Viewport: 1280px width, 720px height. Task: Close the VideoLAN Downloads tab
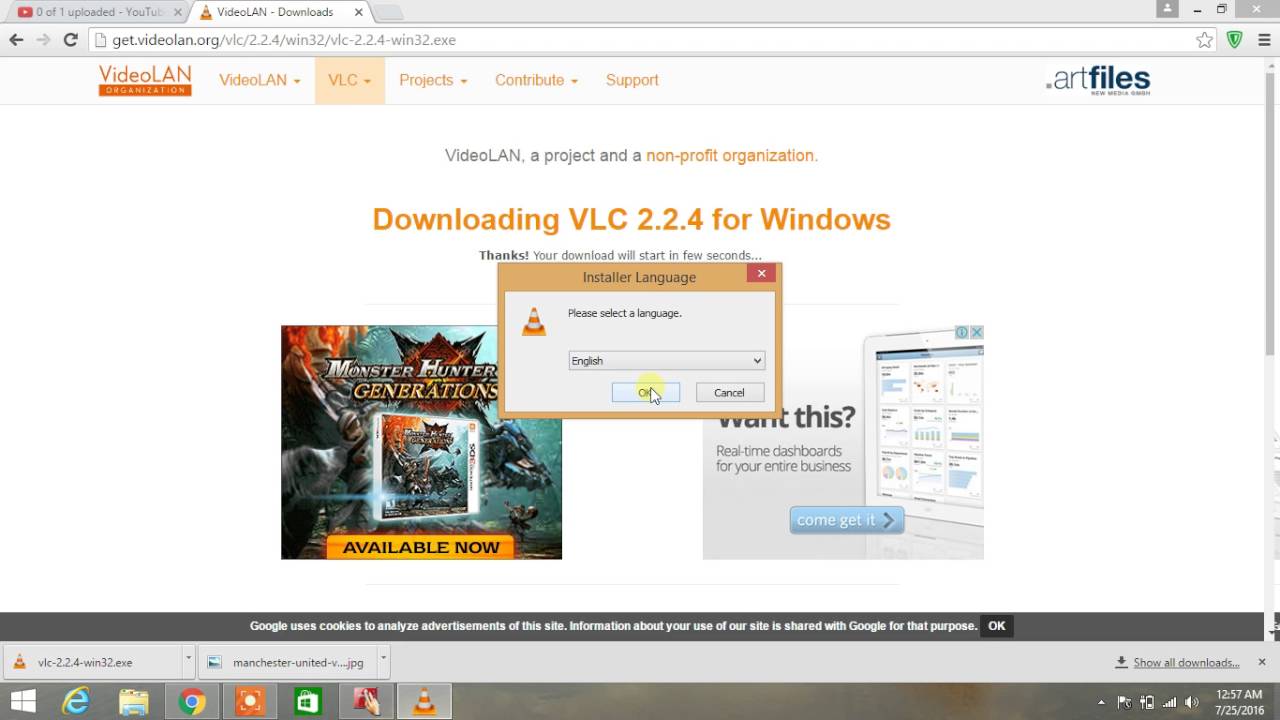[x=359, y=12]
